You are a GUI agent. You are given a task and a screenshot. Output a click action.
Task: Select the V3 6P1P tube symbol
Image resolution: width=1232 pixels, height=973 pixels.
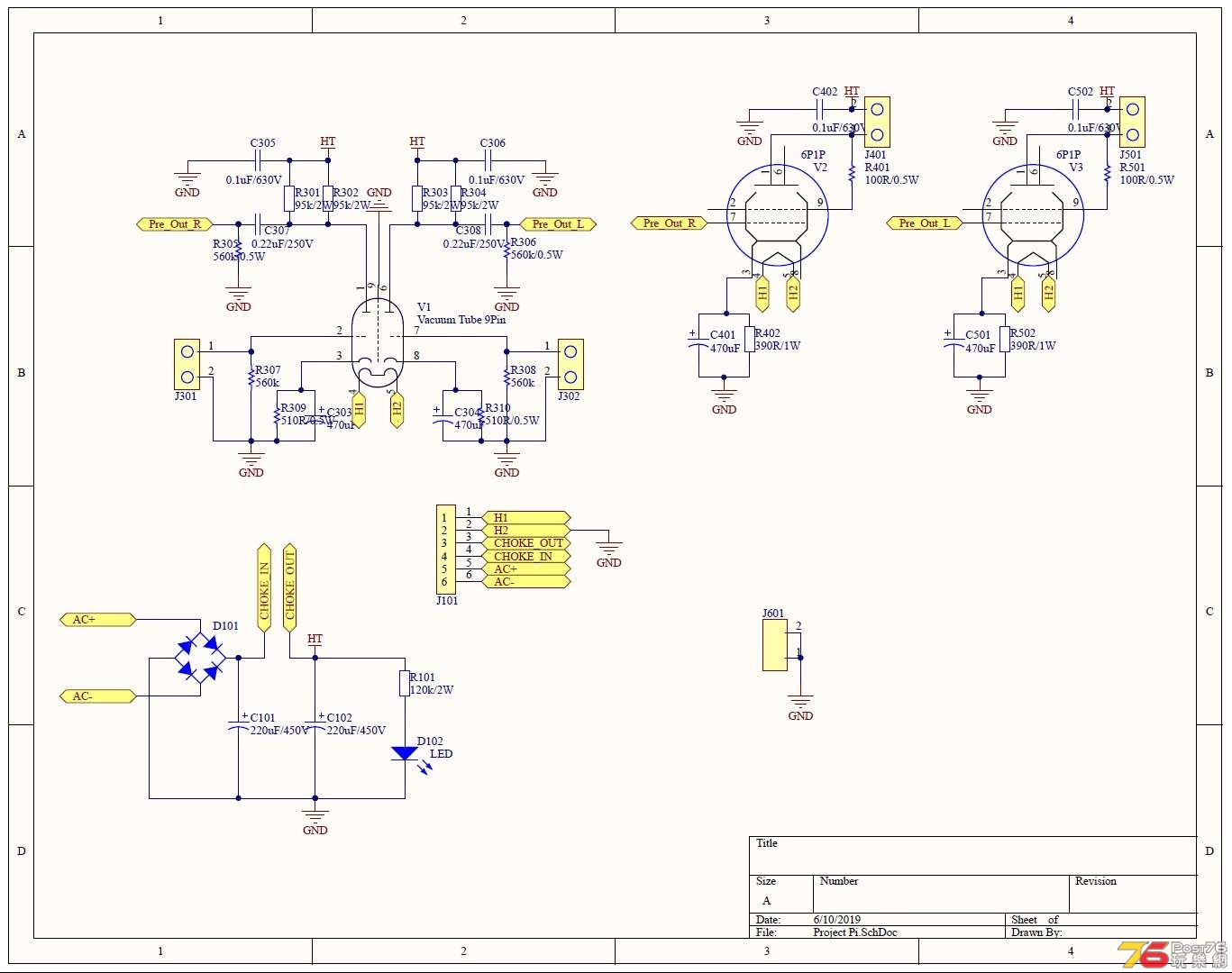[1033, 215]
